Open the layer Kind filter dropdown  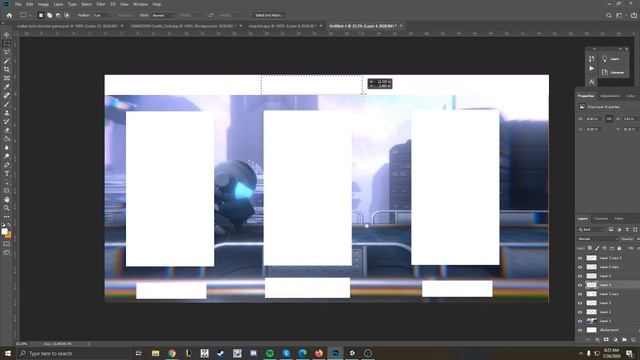(x=591, y=229)
